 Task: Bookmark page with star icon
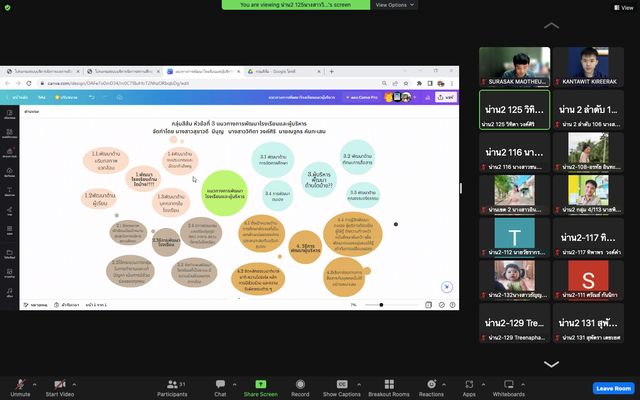coord(406,83)
